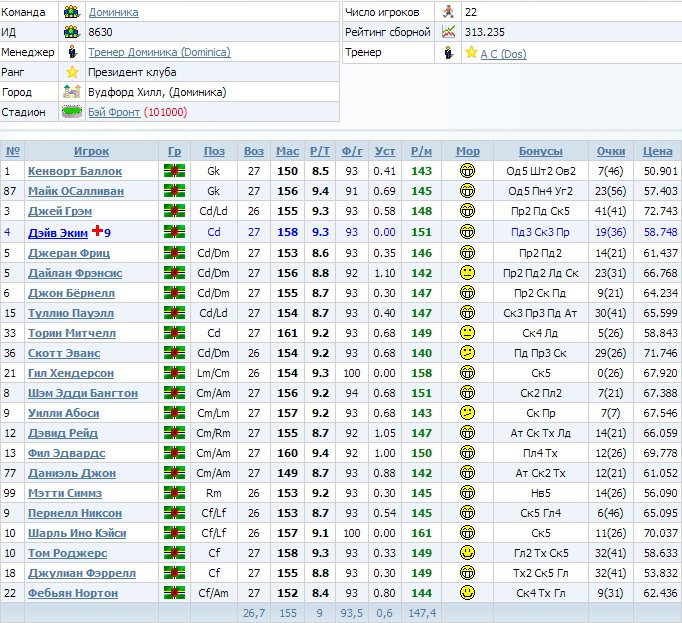Image resolution: width=682 pixels, height=623 pixels.
Task: Click the grinning smiley in Фил Эдвардс row
Action: pyautogui.click(x=467, y=452)
